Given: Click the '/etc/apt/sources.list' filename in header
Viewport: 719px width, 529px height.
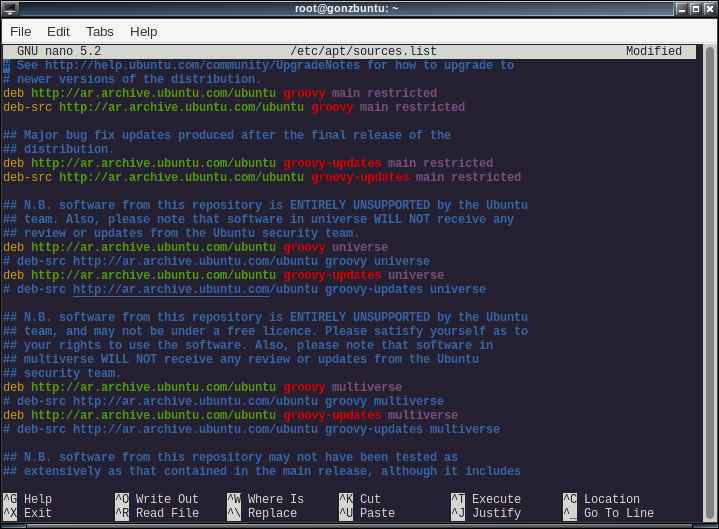Looking at the screenshot, I should coord(363,51).
